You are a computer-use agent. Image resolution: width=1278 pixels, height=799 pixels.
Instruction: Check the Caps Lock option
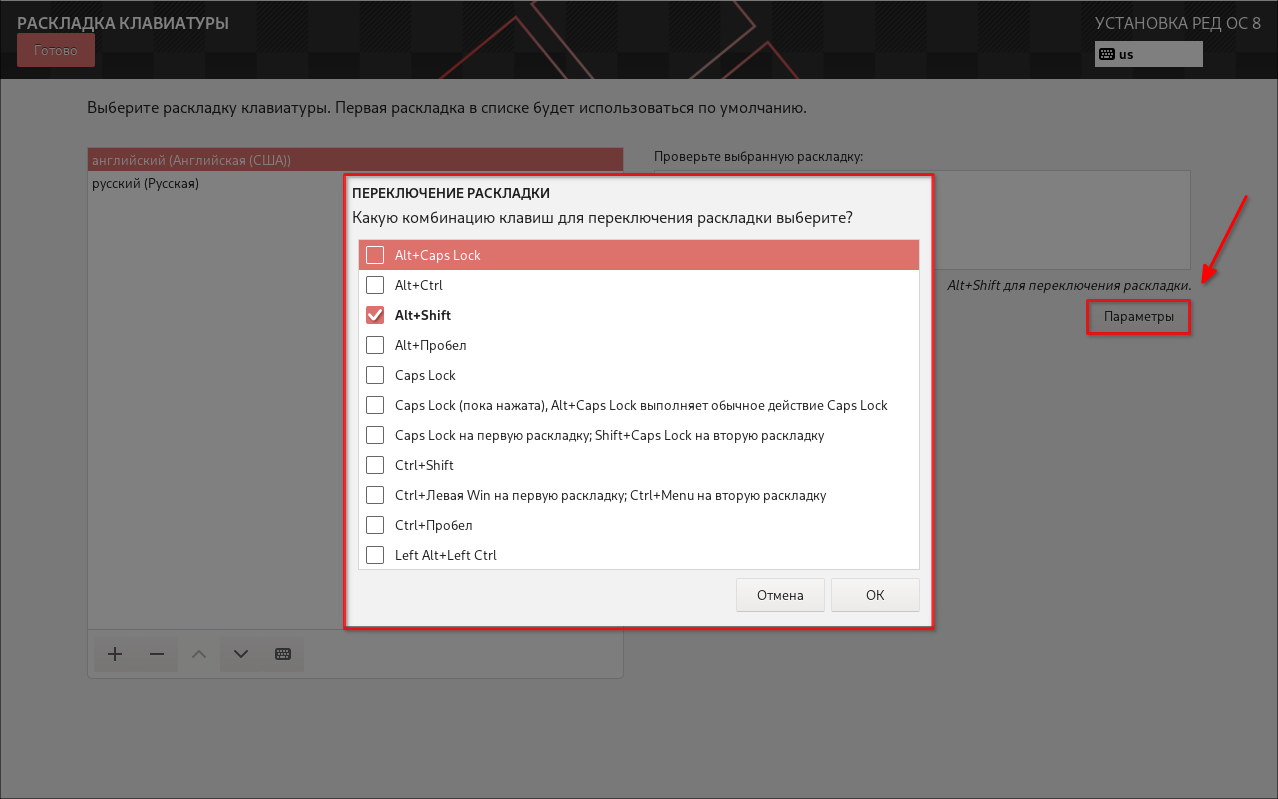[375, 375]
